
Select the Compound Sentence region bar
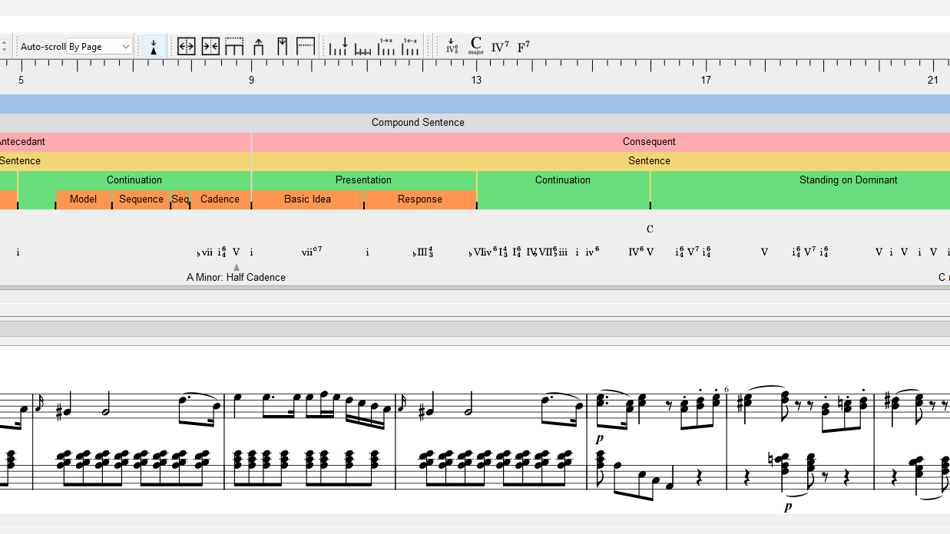418,122
